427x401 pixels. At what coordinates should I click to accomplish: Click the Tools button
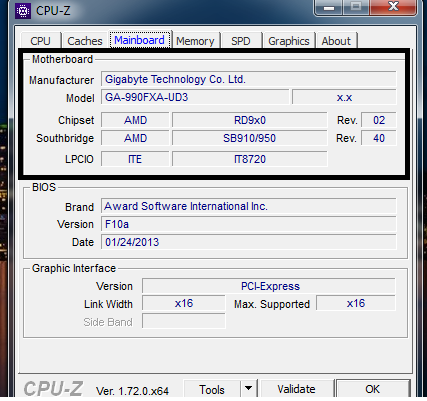pos(212,389)
